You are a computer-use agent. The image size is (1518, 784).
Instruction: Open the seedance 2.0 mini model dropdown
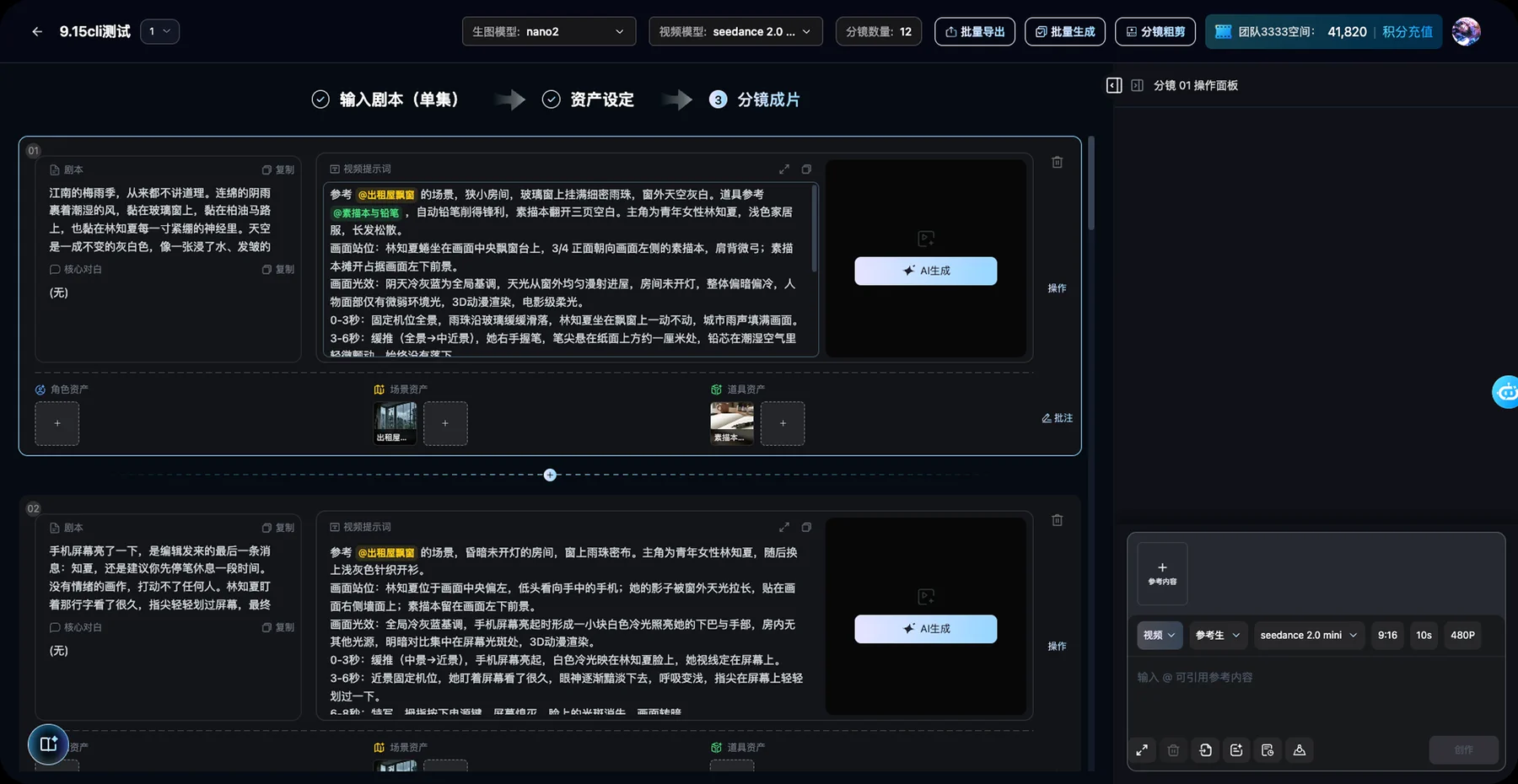[x=1308, y=636]
